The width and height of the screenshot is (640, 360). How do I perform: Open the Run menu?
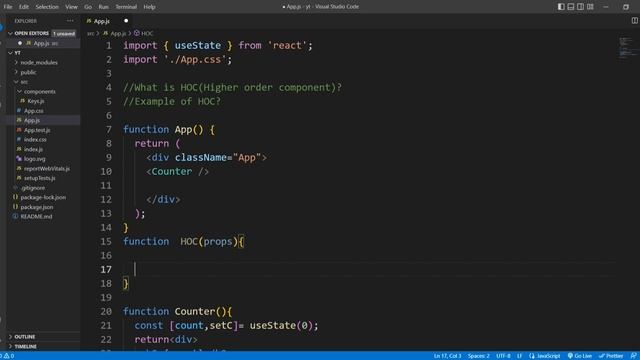pos(104,7)
